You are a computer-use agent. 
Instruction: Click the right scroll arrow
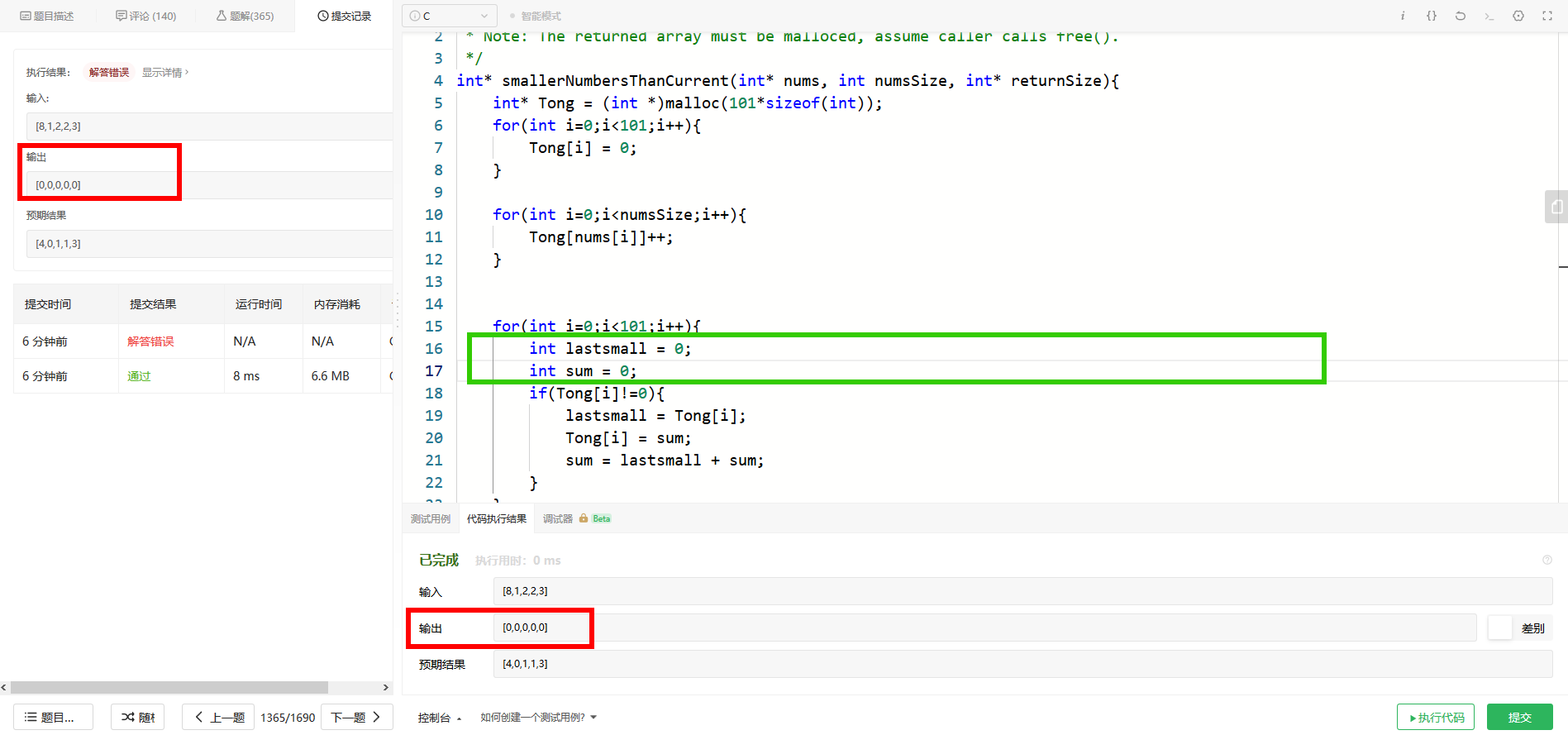click(x=385, y=687)
